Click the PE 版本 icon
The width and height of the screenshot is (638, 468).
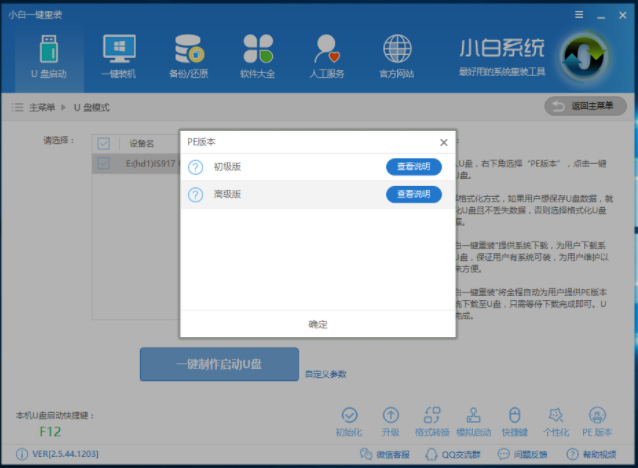point(597,422)
